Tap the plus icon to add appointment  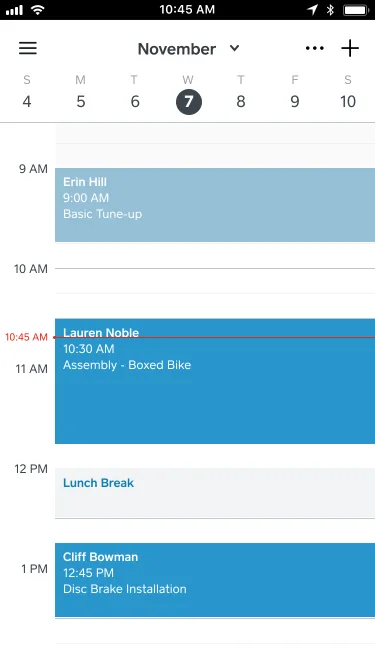(350, 48)
